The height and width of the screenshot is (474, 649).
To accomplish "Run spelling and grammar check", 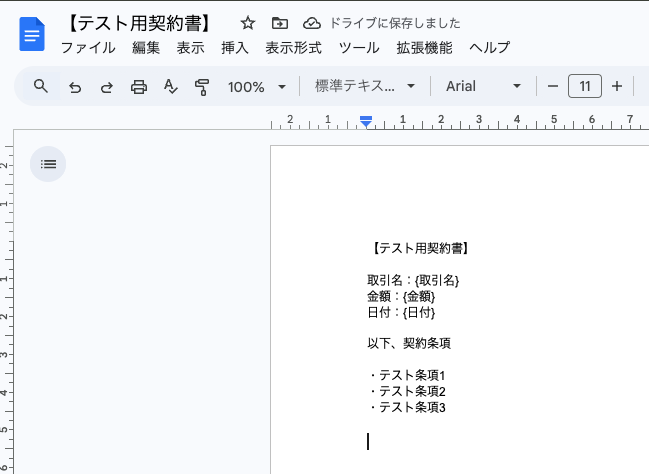I will tap(170, 87).
